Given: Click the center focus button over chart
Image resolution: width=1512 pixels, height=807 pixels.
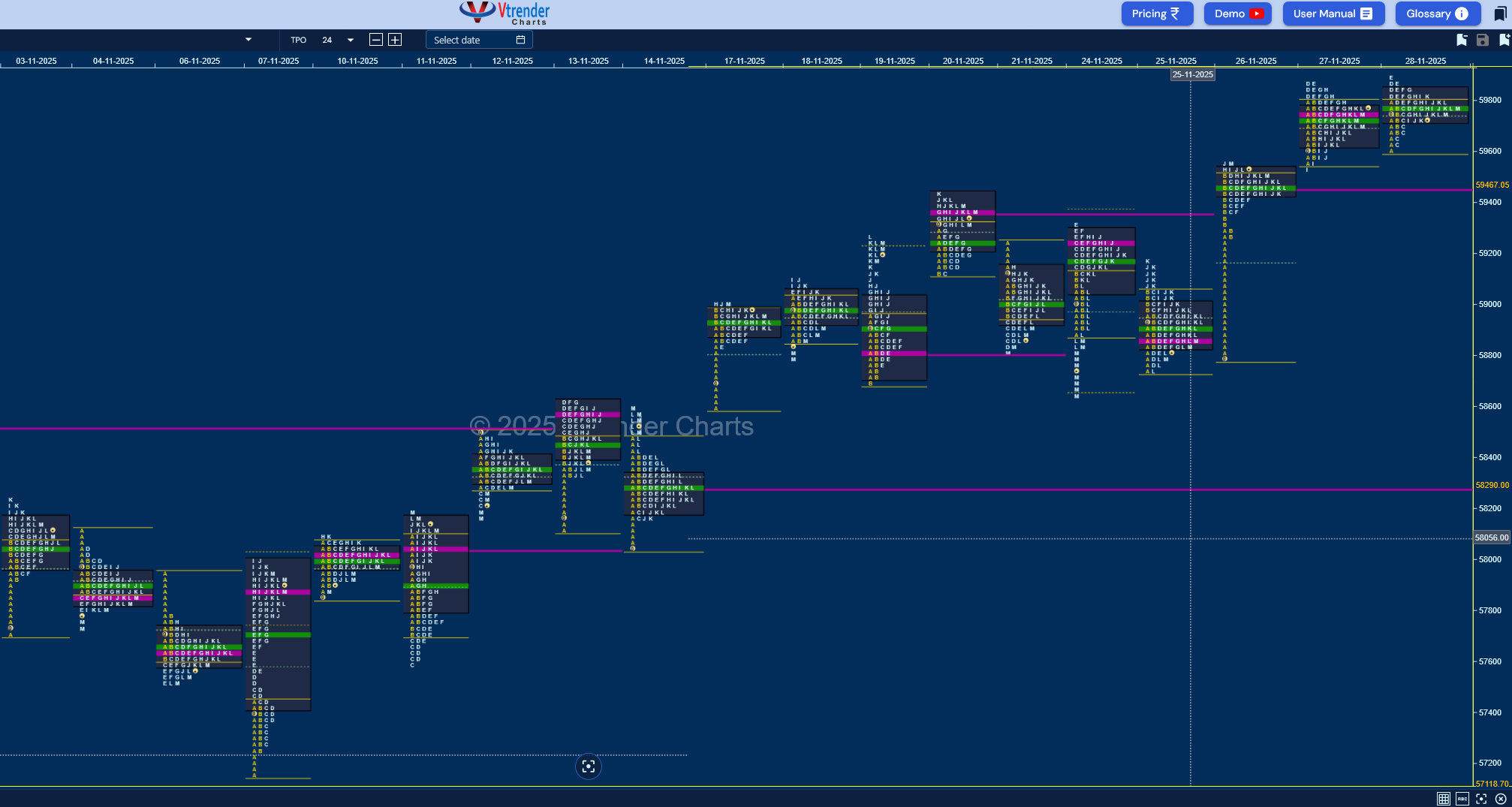Looking at the screenshot, I should (588, 766).
